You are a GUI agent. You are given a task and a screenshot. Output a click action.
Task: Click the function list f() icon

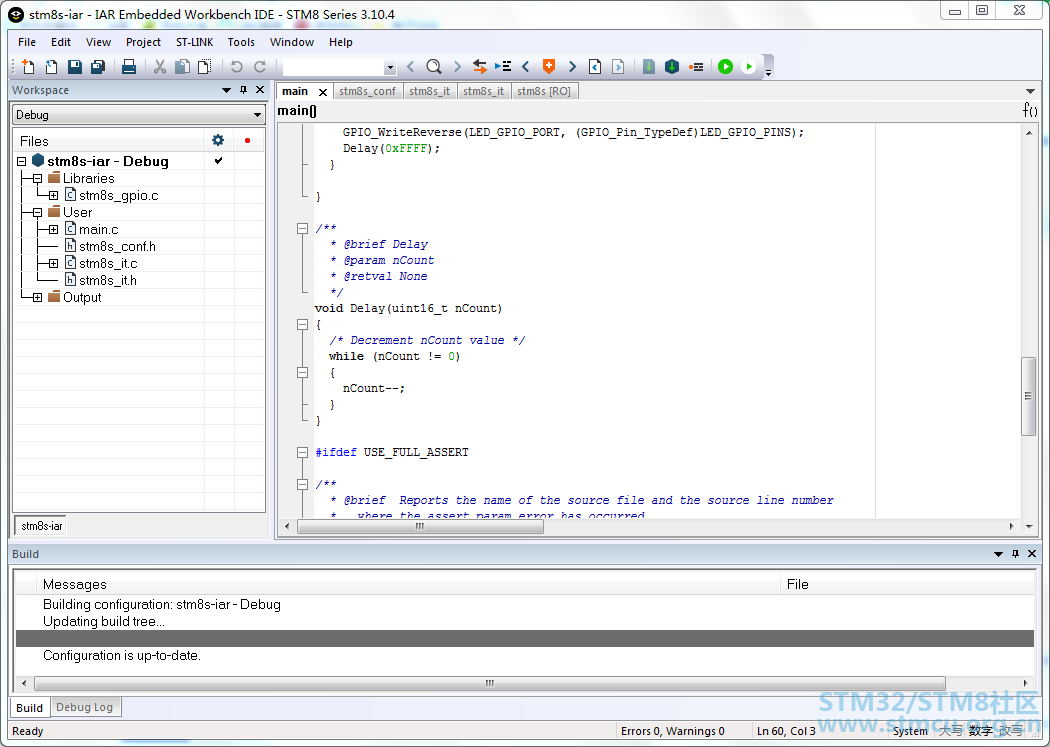pos(1030,110)
